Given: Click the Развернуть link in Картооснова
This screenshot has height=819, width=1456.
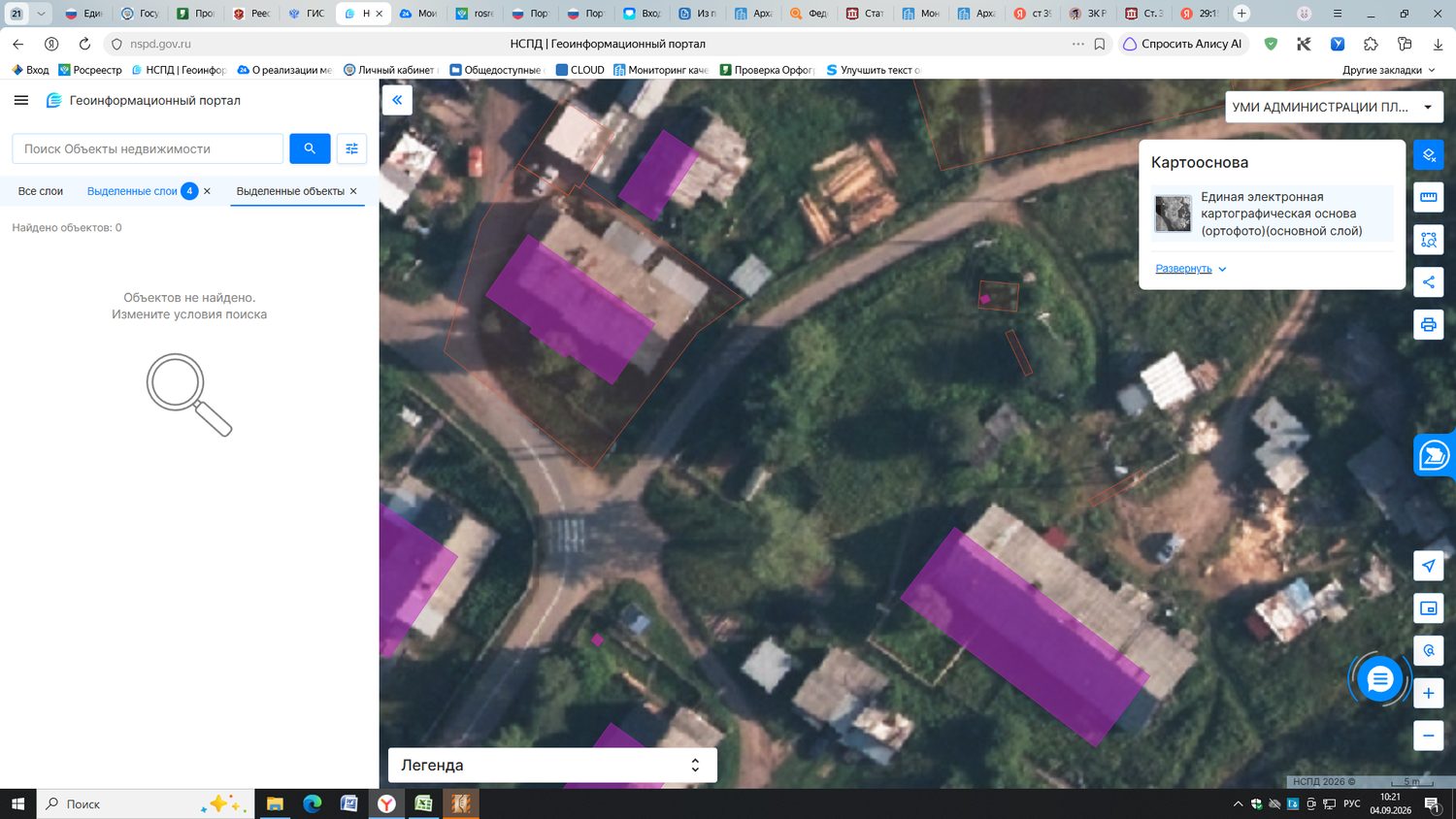Looking at the screenshot, I should point(1191,269).
